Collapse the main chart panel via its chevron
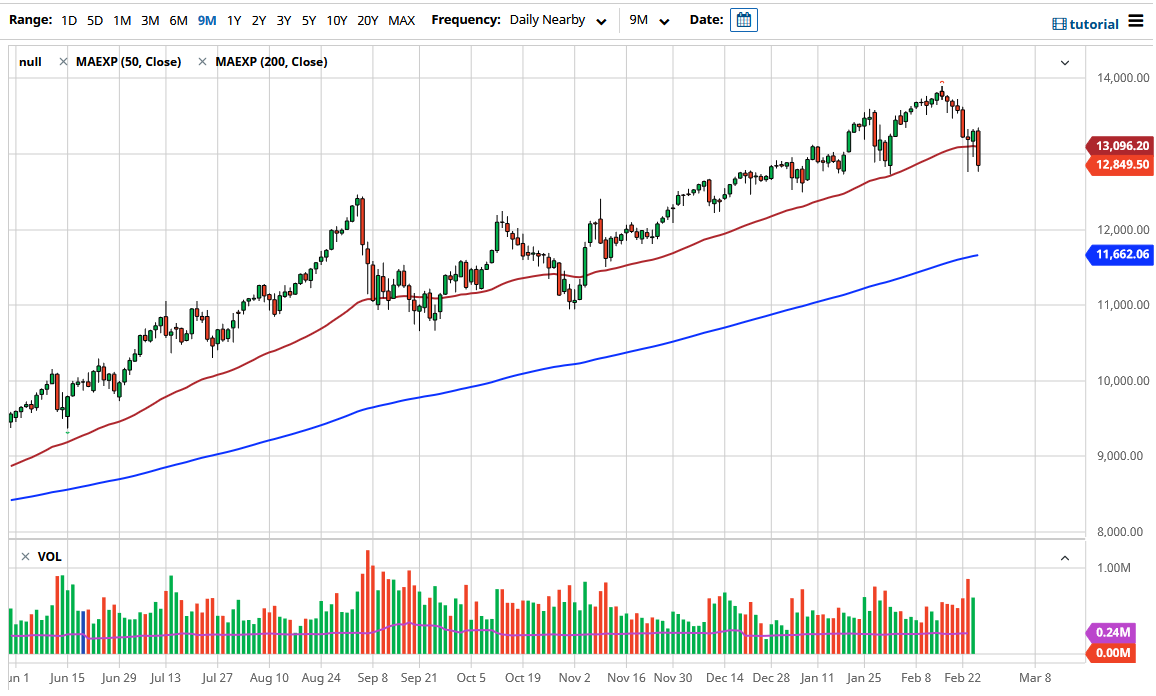 pos(1064,62)
